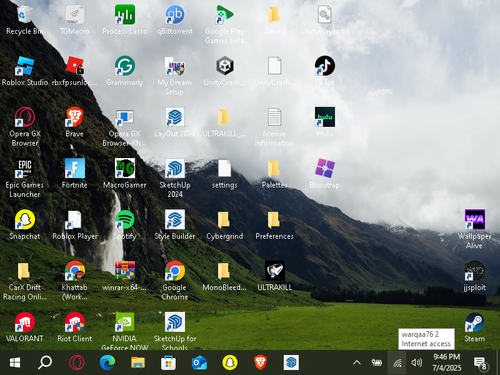Click the rbxfpsunlocker icon
The width and height of the screenshot is (500, 375).
click(x=75, y=66)
